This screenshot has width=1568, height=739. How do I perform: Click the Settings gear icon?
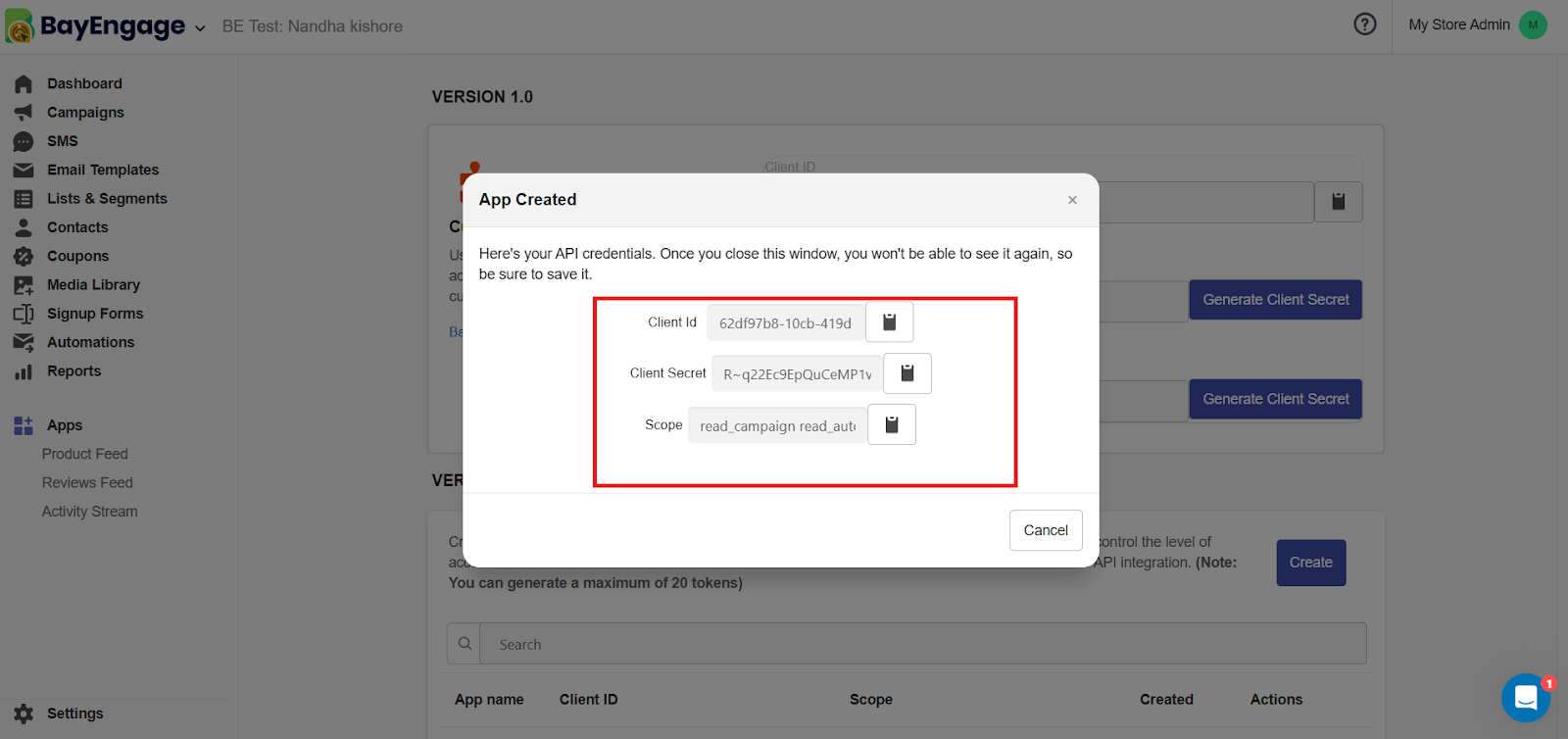[24, 714]
